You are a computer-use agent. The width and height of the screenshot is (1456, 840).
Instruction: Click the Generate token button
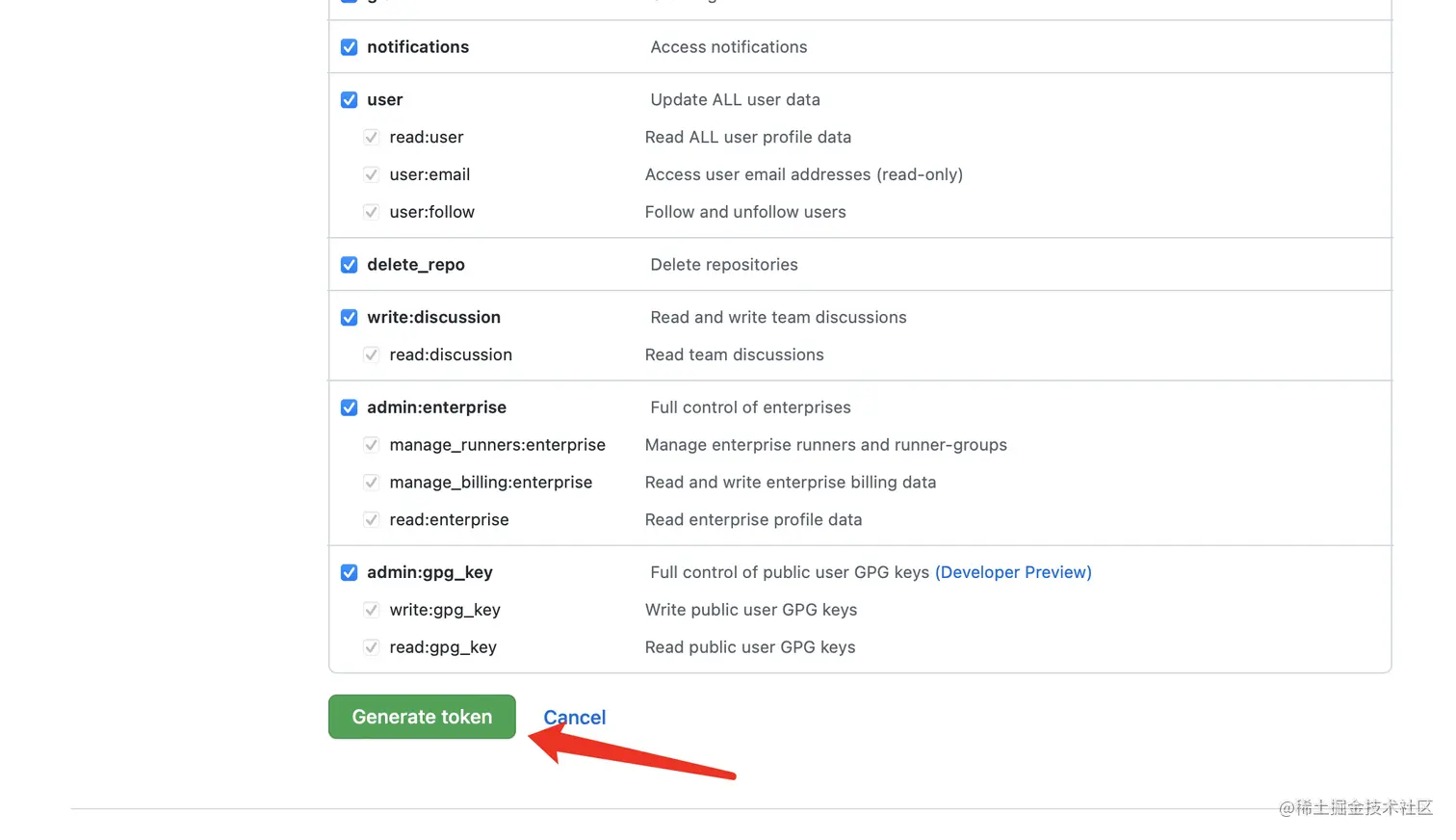422,717
